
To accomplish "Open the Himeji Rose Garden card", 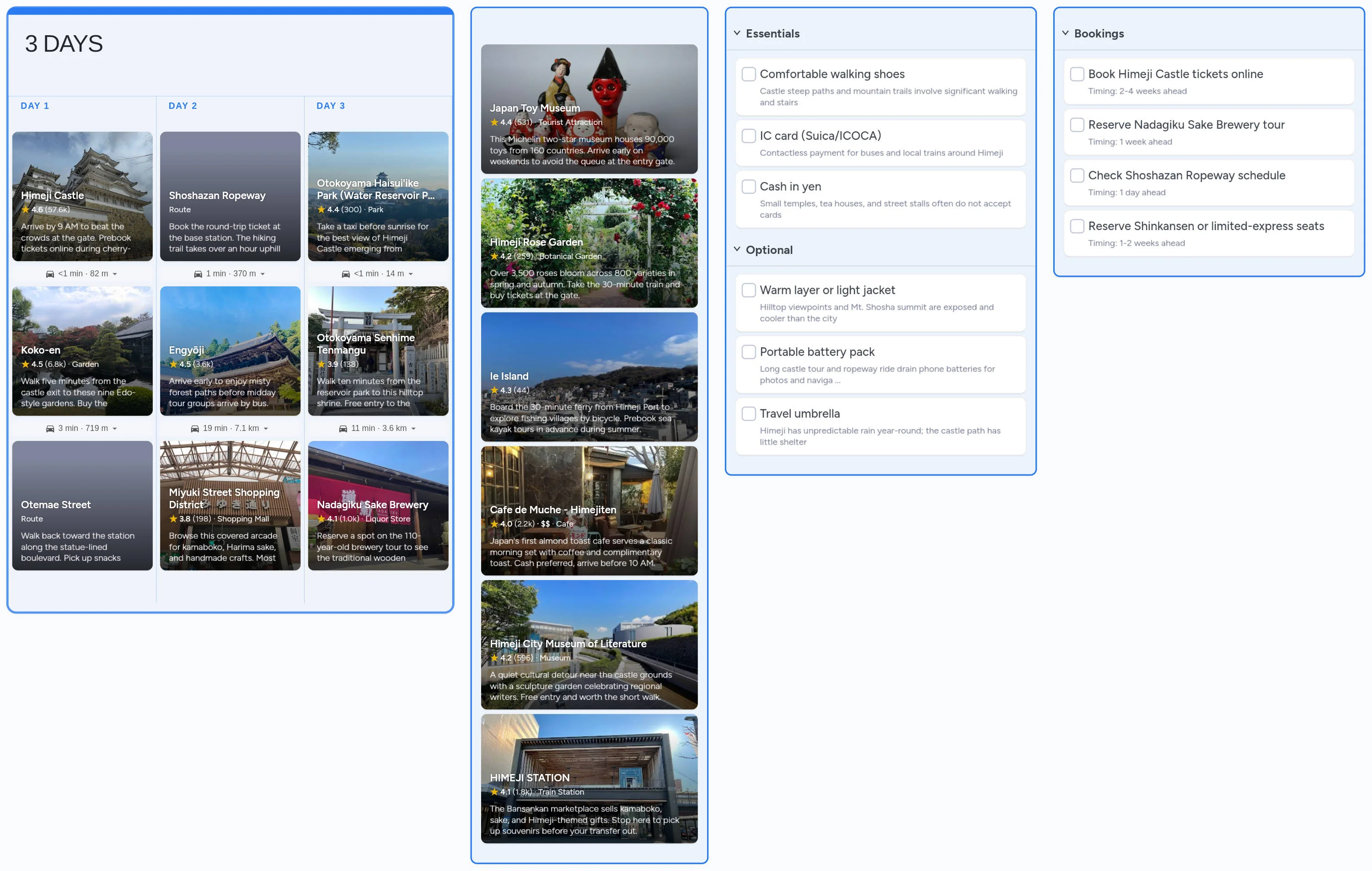I will [x=589, y=243].
